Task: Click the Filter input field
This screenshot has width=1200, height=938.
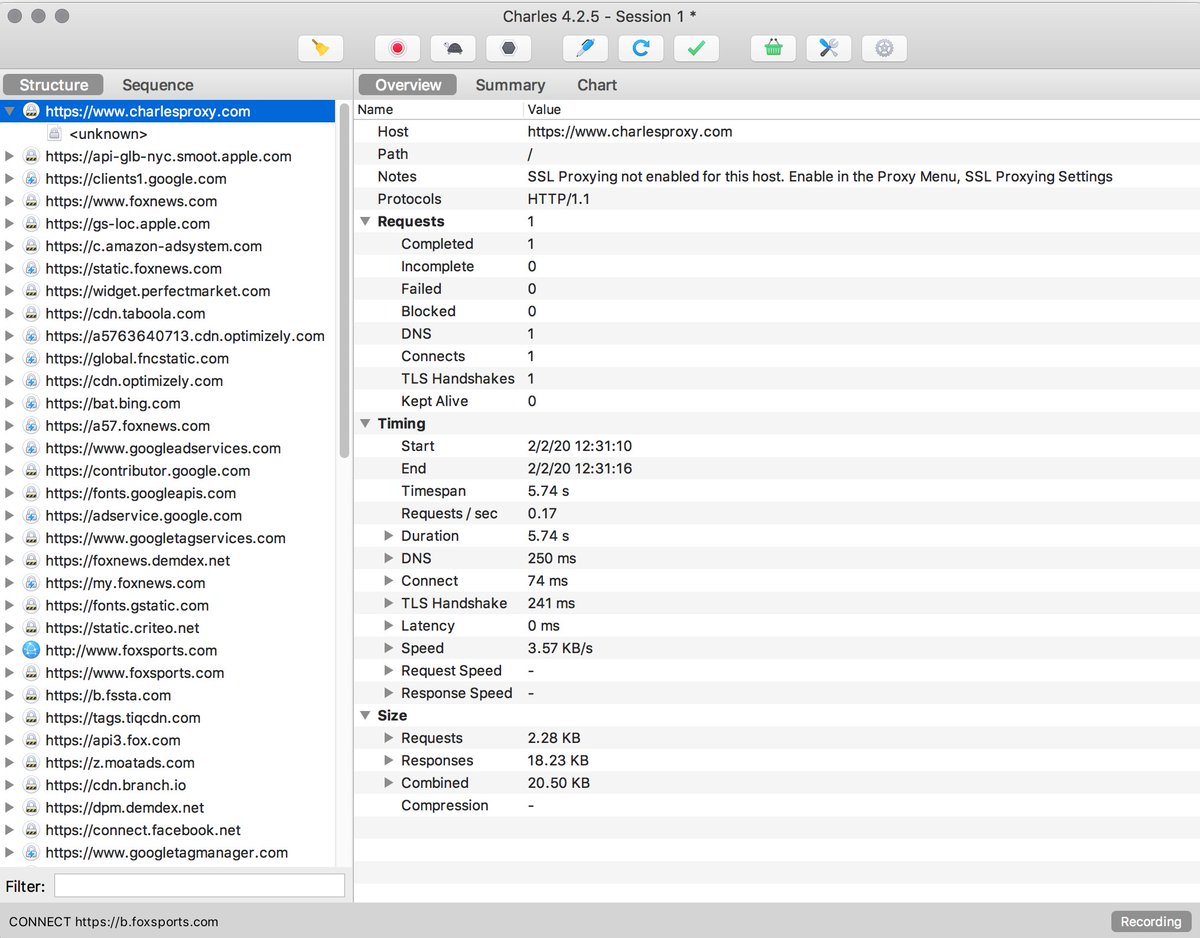Action: tap(199, 886)
